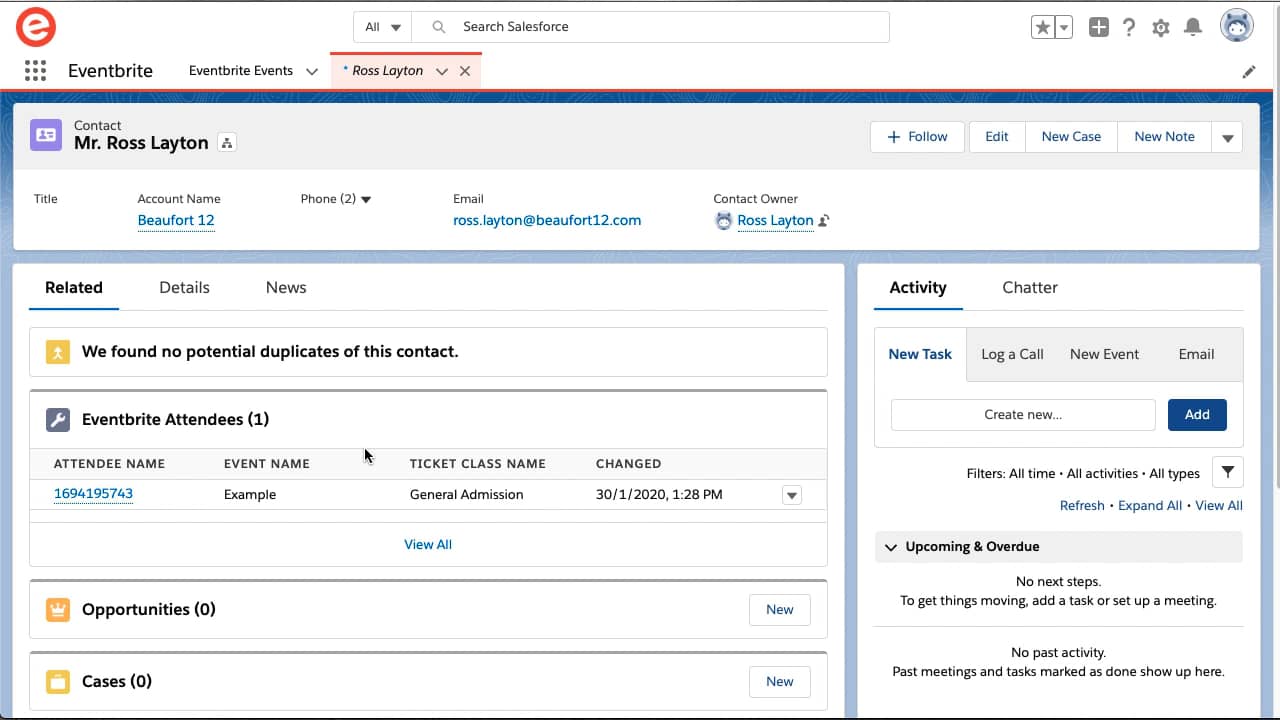The image size is (1280, 720).
Task: Collapse the Upcoming & Overdue section
Action: point(891,547)
